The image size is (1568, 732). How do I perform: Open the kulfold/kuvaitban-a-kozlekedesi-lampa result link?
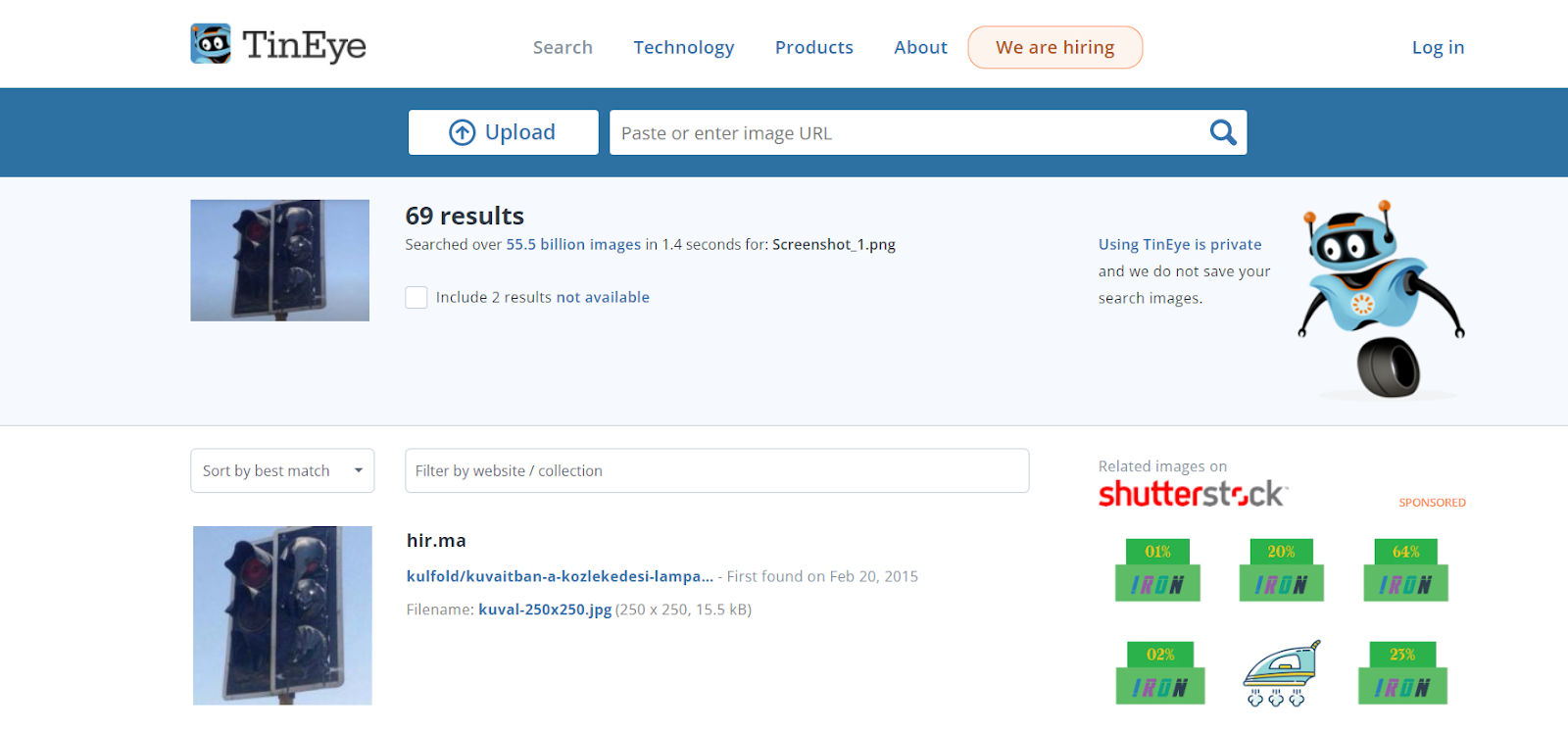pos(560,576)
